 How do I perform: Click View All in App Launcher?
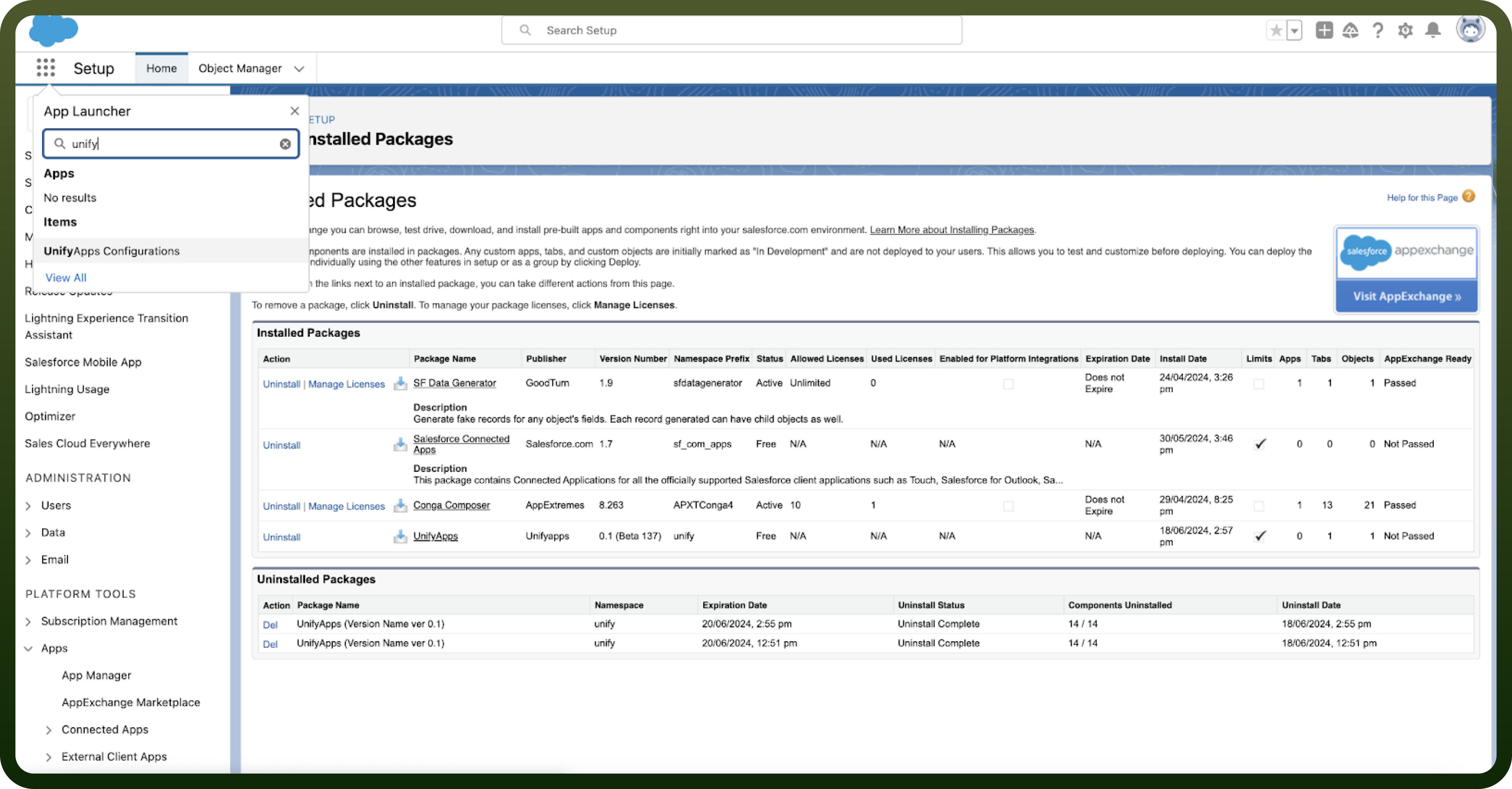(66, 278)
